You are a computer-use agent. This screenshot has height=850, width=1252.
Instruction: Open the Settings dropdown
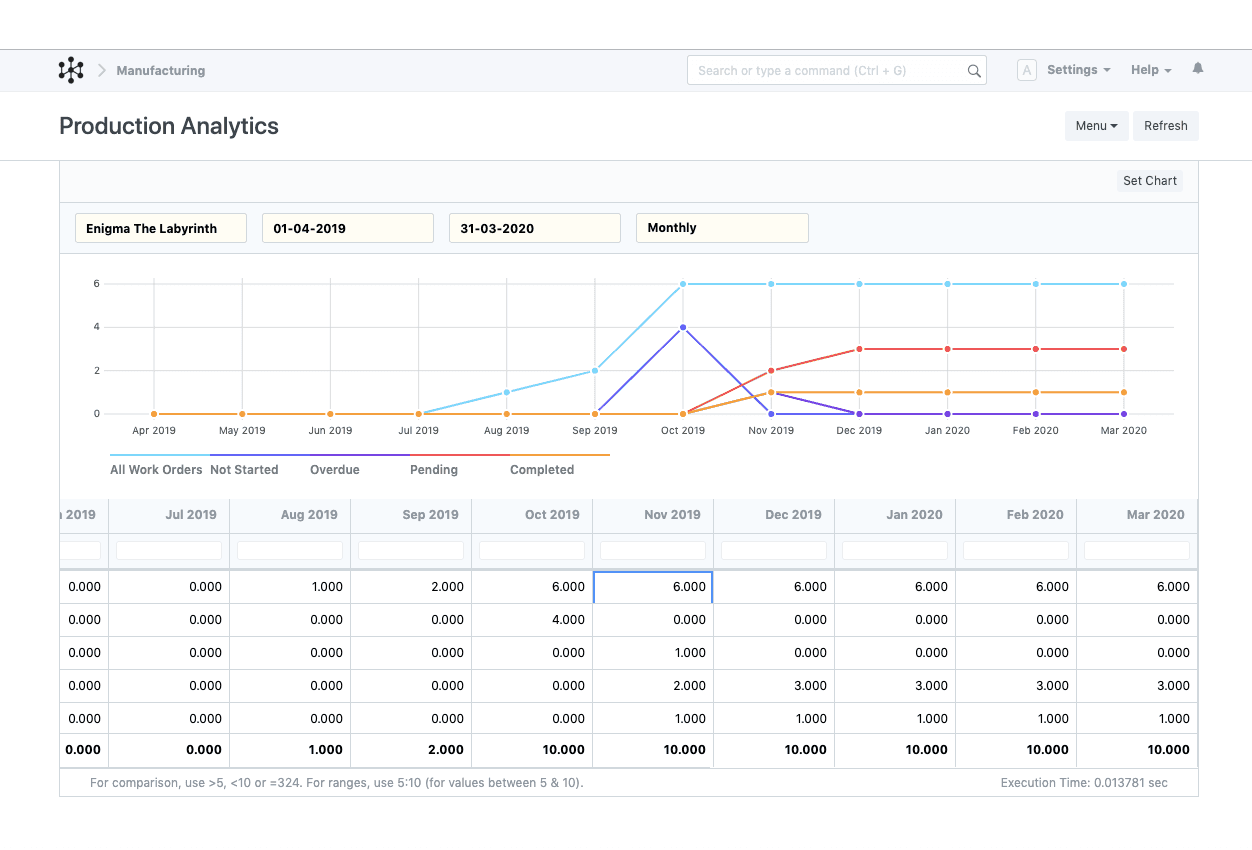coord(1079,70)
